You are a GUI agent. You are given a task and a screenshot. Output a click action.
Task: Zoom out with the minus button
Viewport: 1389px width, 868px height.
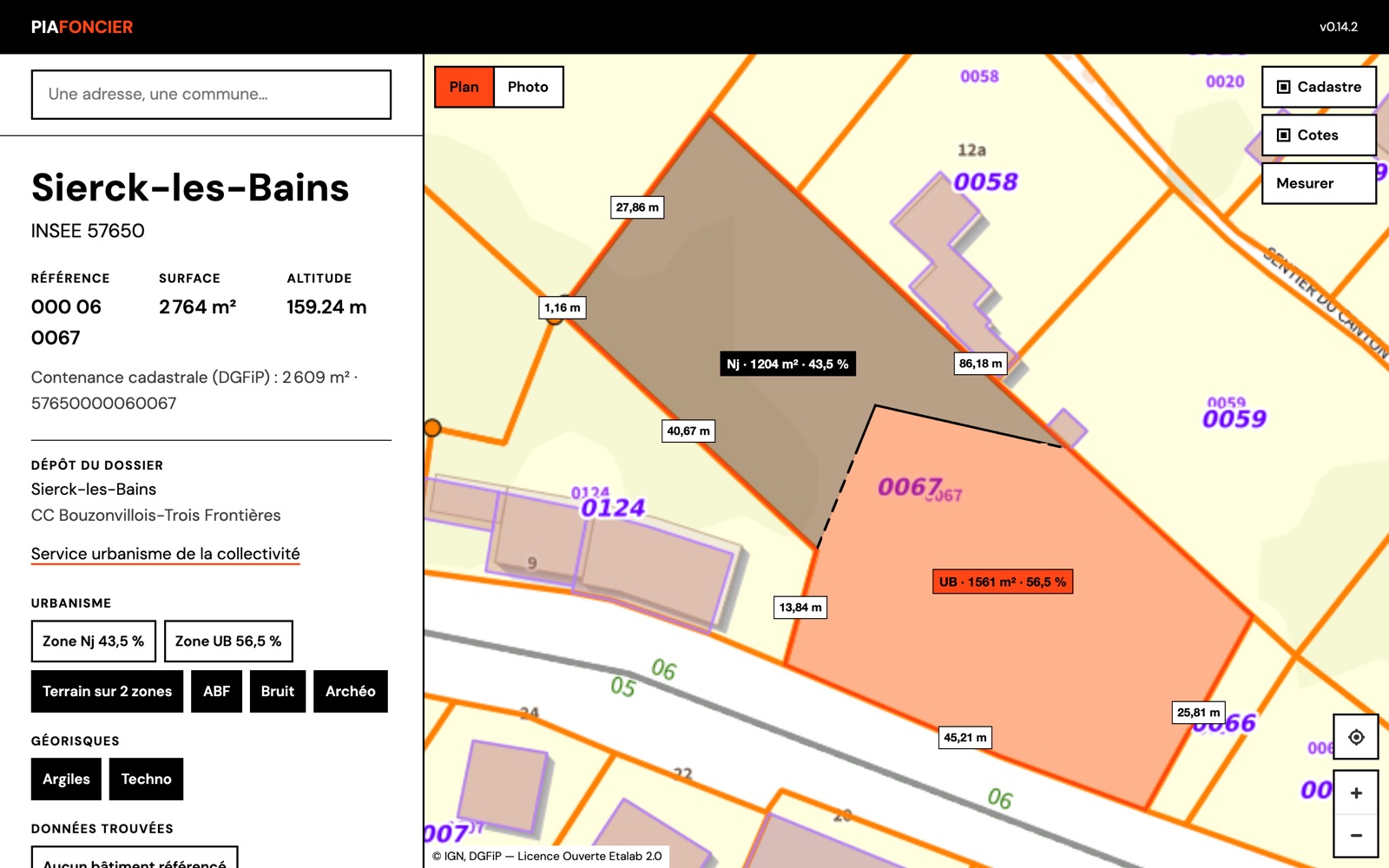(x=1356, y=835)
